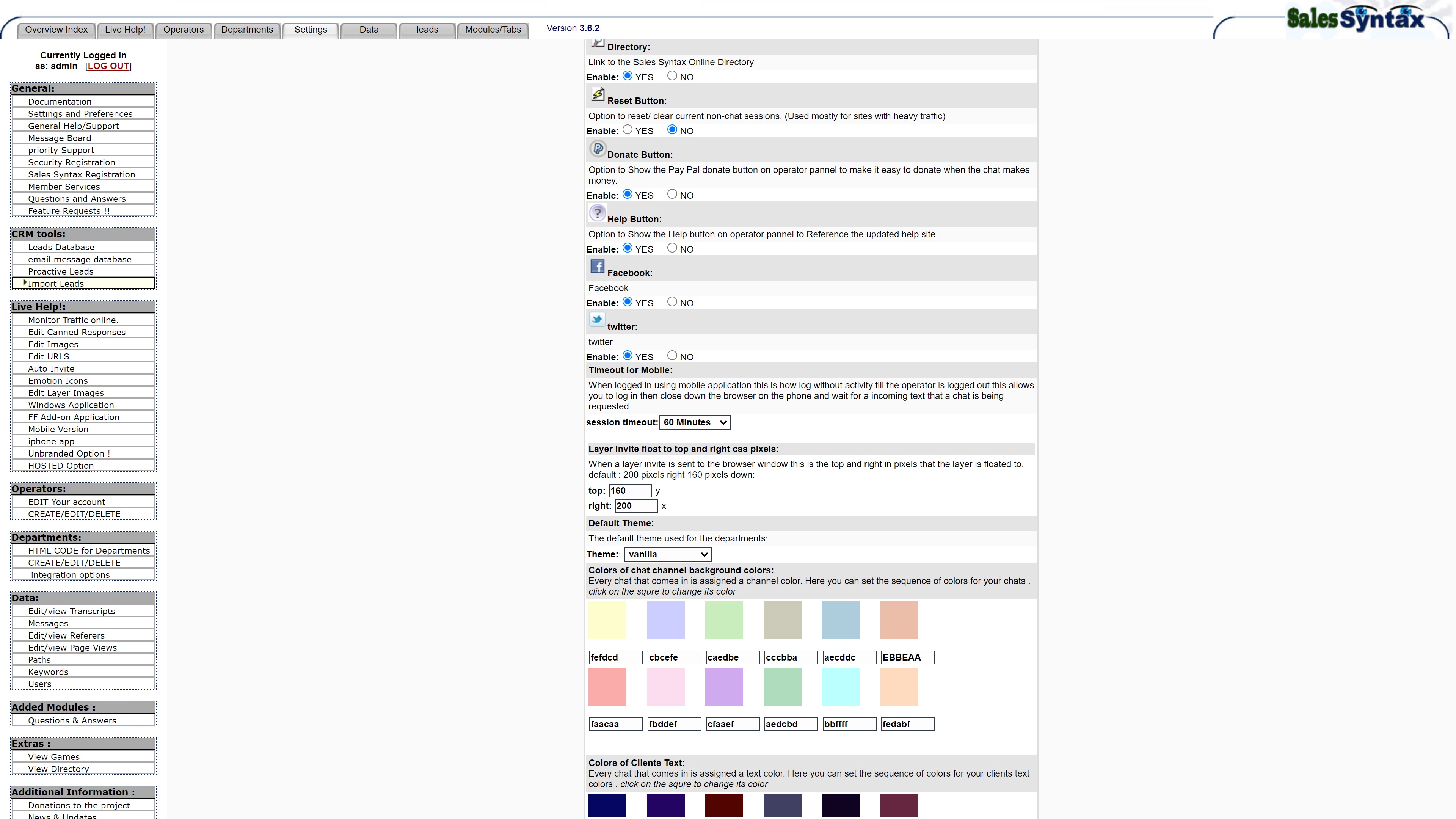
Task: Click the Facebook icon
Action: pyautogui.click(x=598, y=266)
